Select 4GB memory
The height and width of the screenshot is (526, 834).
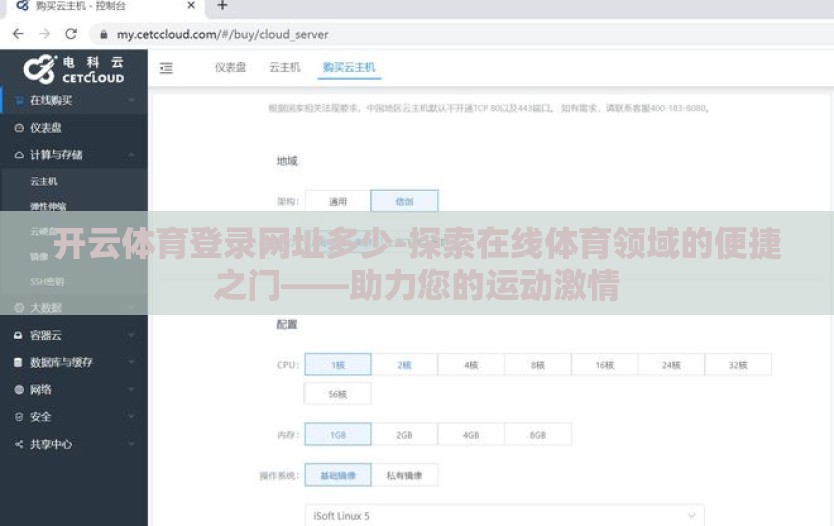pyautogui.click(x=471, y=435)
